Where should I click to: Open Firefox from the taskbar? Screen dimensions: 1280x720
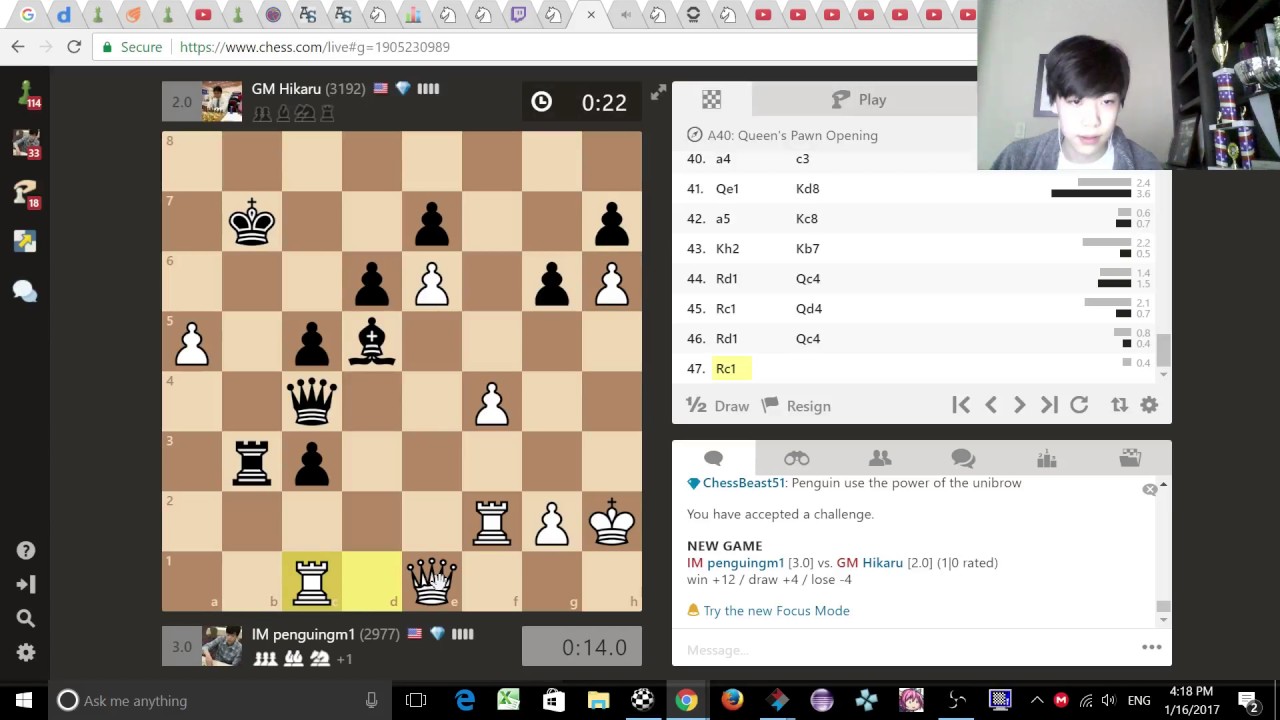[732, 700]
